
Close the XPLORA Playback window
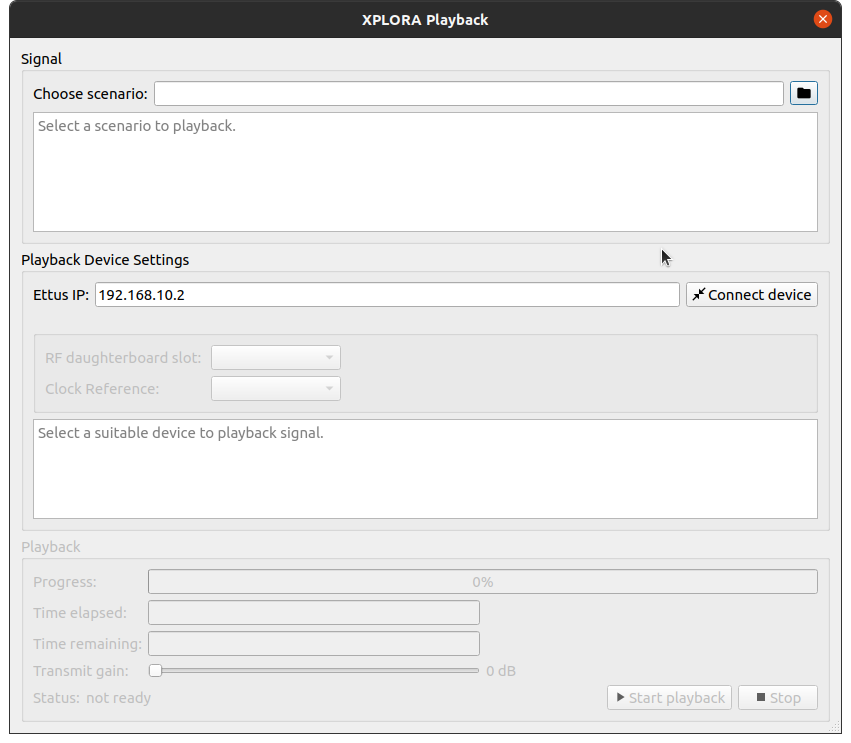click(822, 19)
